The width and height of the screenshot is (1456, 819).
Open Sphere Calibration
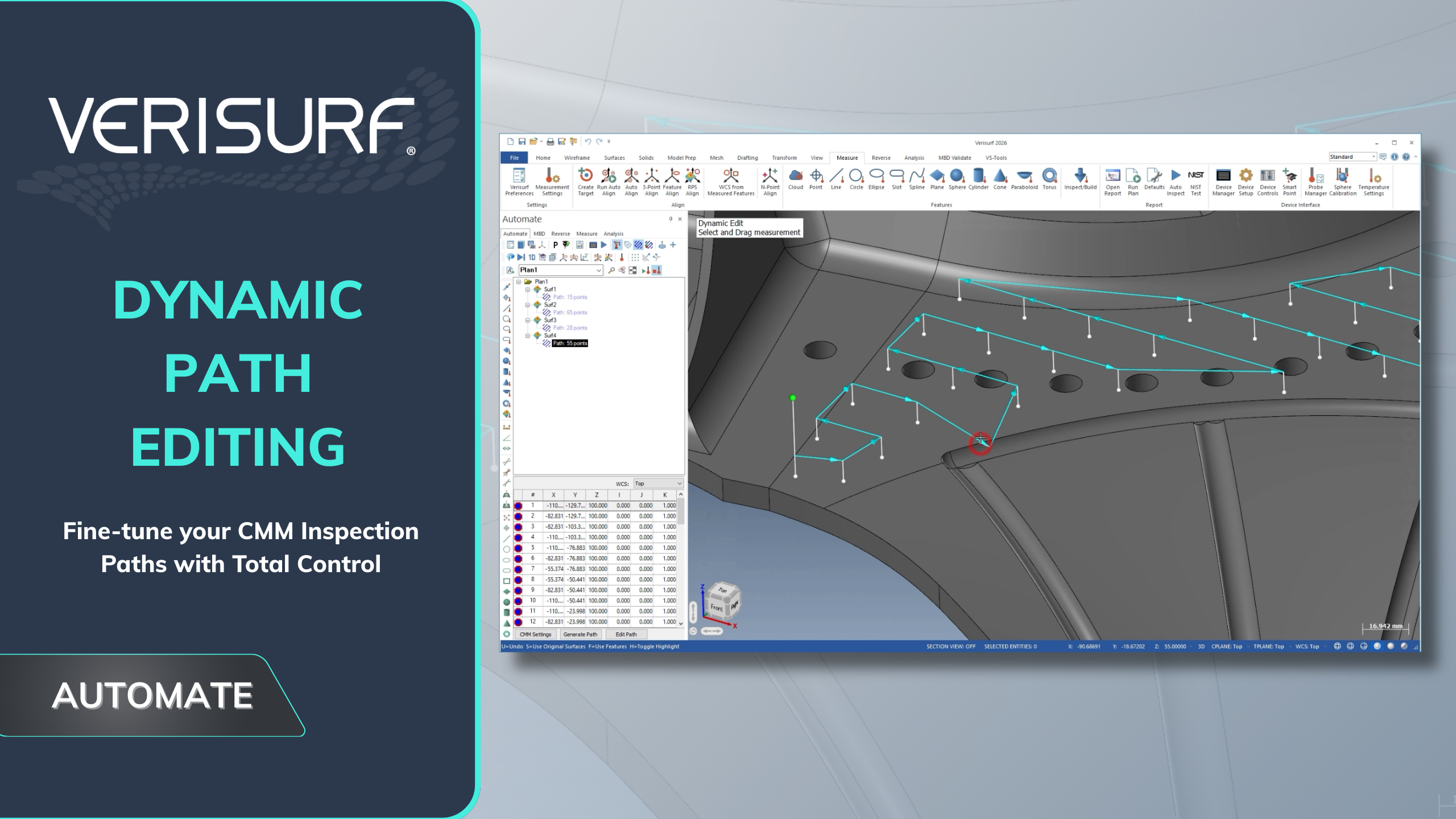pos(1343,182)
